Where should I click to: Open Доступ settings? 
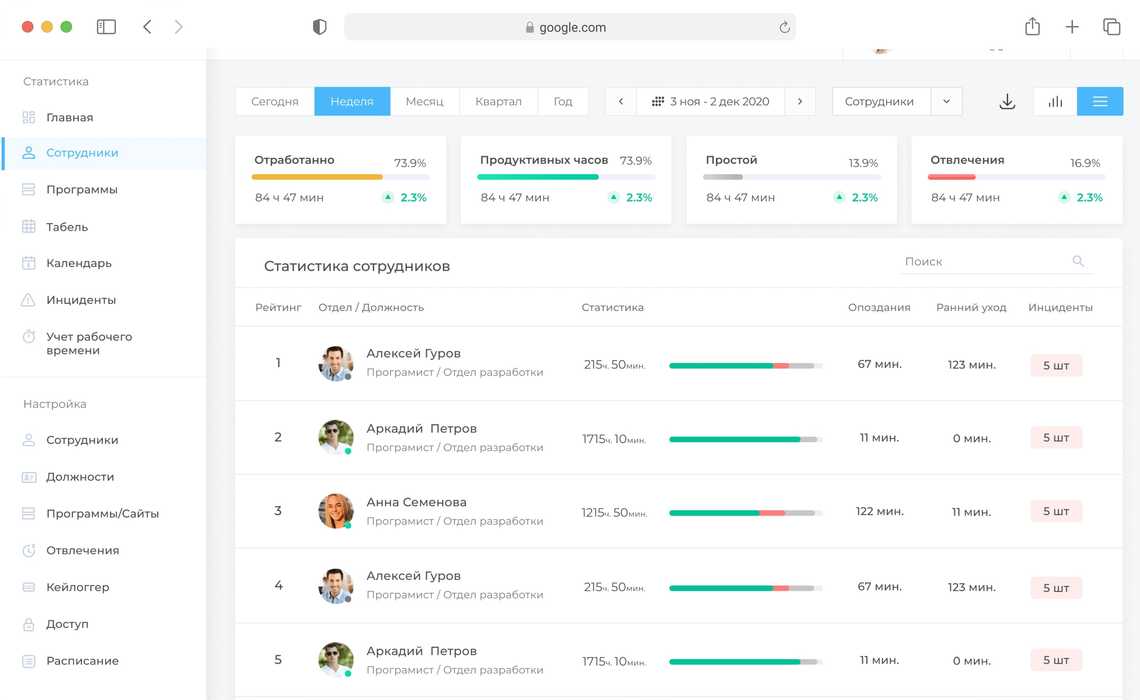pyautogui.click(x=67, y=624)
